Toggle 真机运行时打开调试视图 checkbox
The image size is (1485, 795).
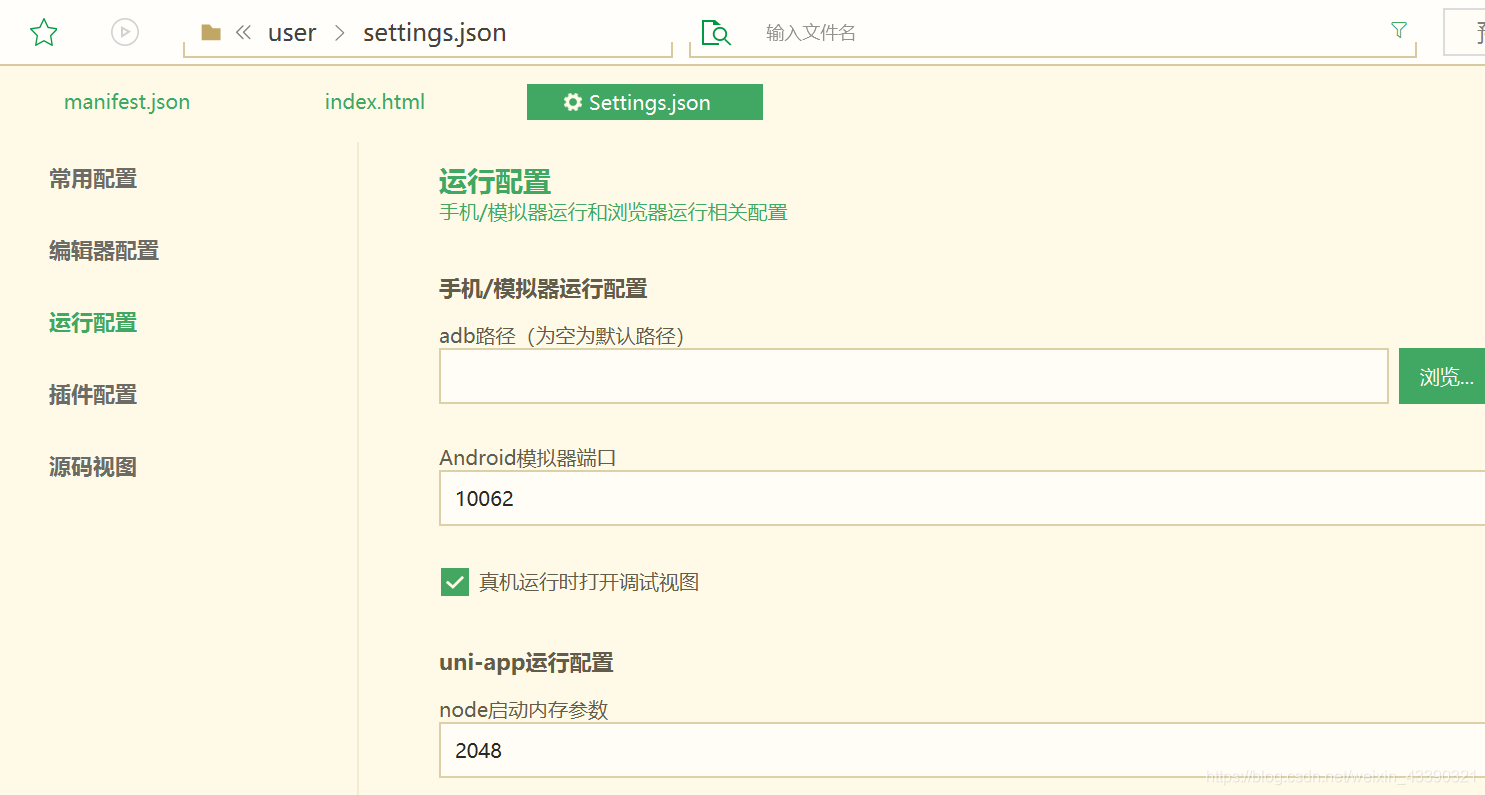(x=455, y=582)
